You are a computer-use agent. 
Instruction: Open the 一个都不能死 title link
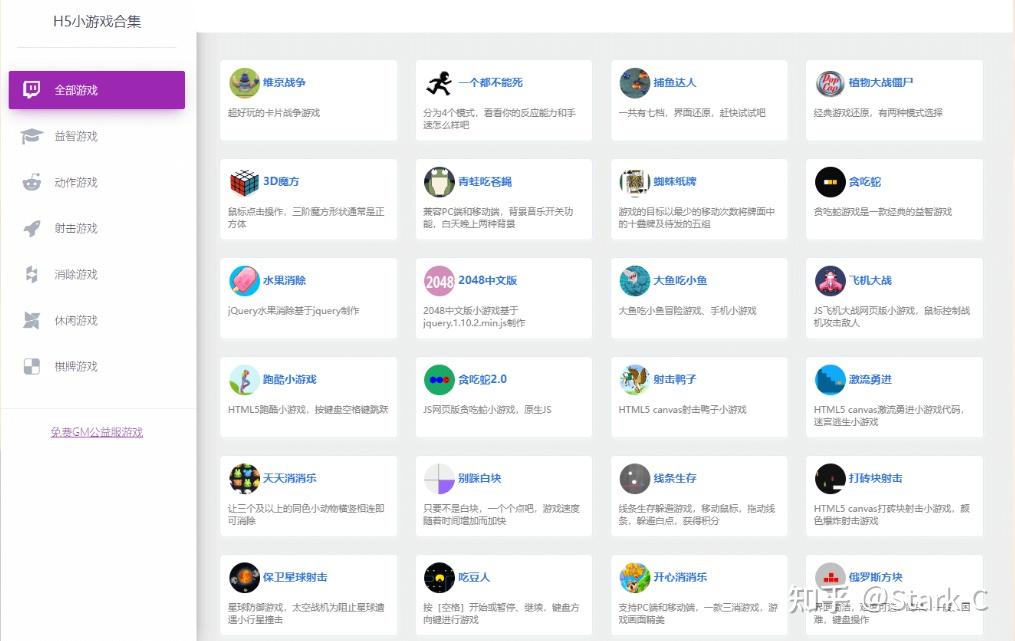490,82
